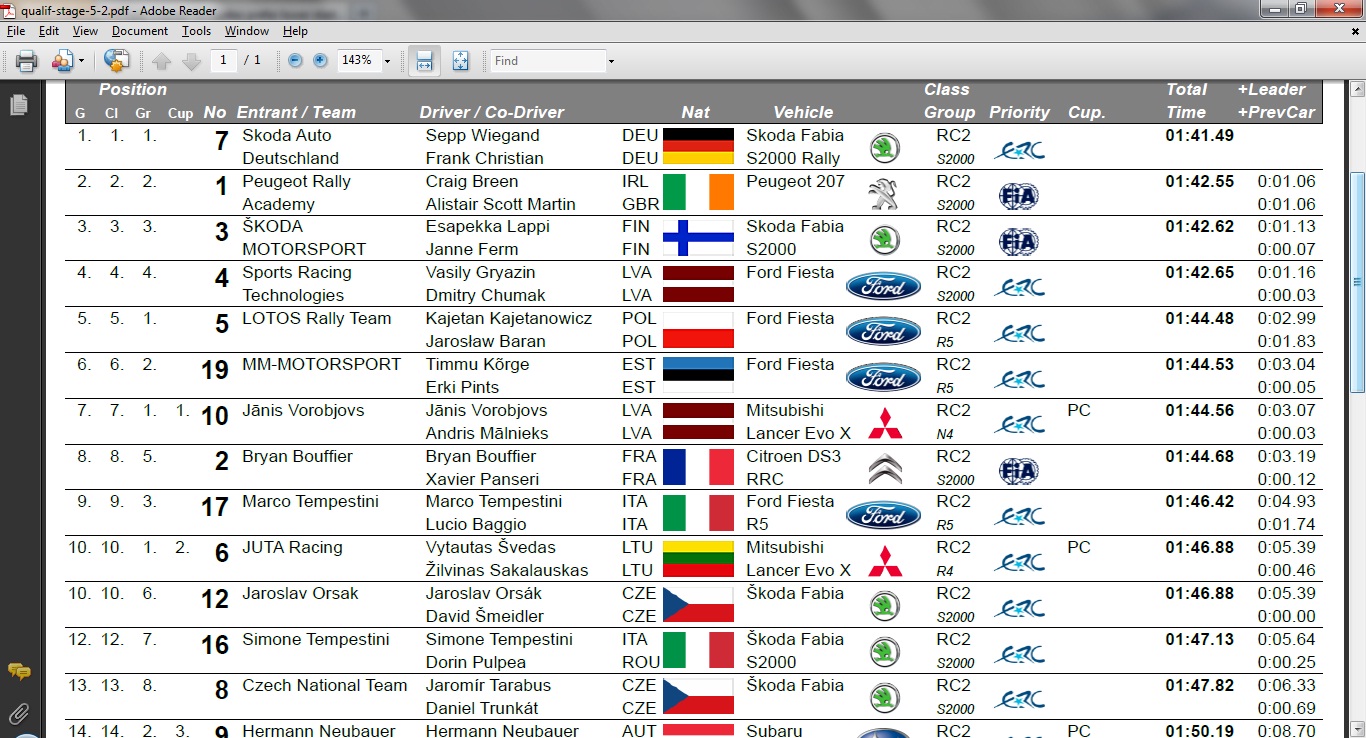Click the Find search field

pos(547,61)
